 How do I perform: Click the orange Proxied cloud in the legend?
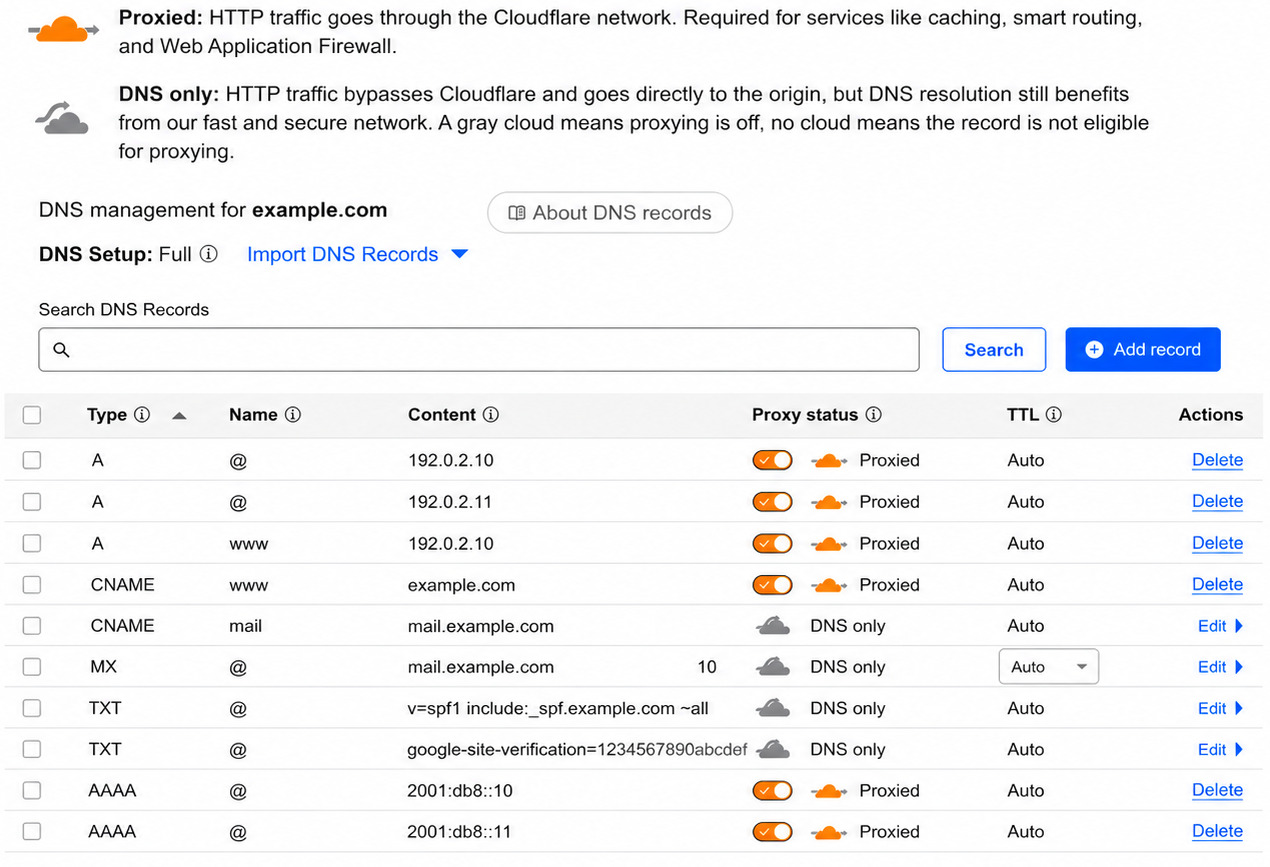click(63, 31)
